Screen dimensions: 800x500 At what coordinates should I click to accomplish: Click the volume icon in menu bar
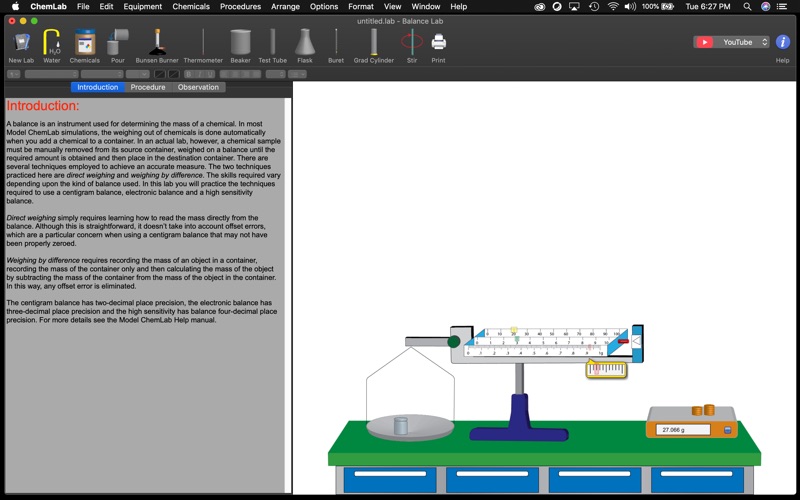[x=630, y=7]
